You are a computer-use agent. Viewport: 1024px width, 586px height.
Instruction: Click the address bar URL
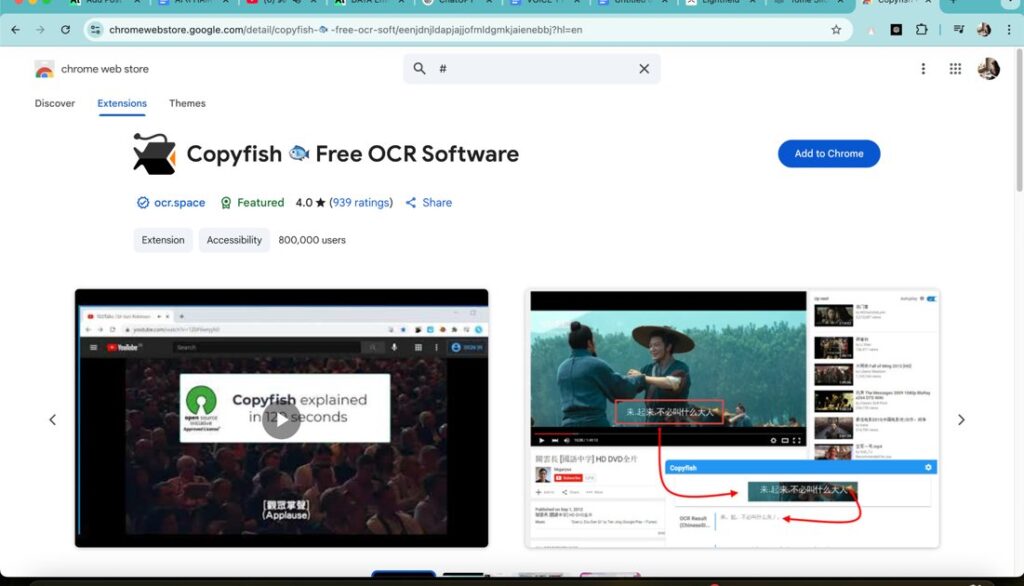(345, 29)
